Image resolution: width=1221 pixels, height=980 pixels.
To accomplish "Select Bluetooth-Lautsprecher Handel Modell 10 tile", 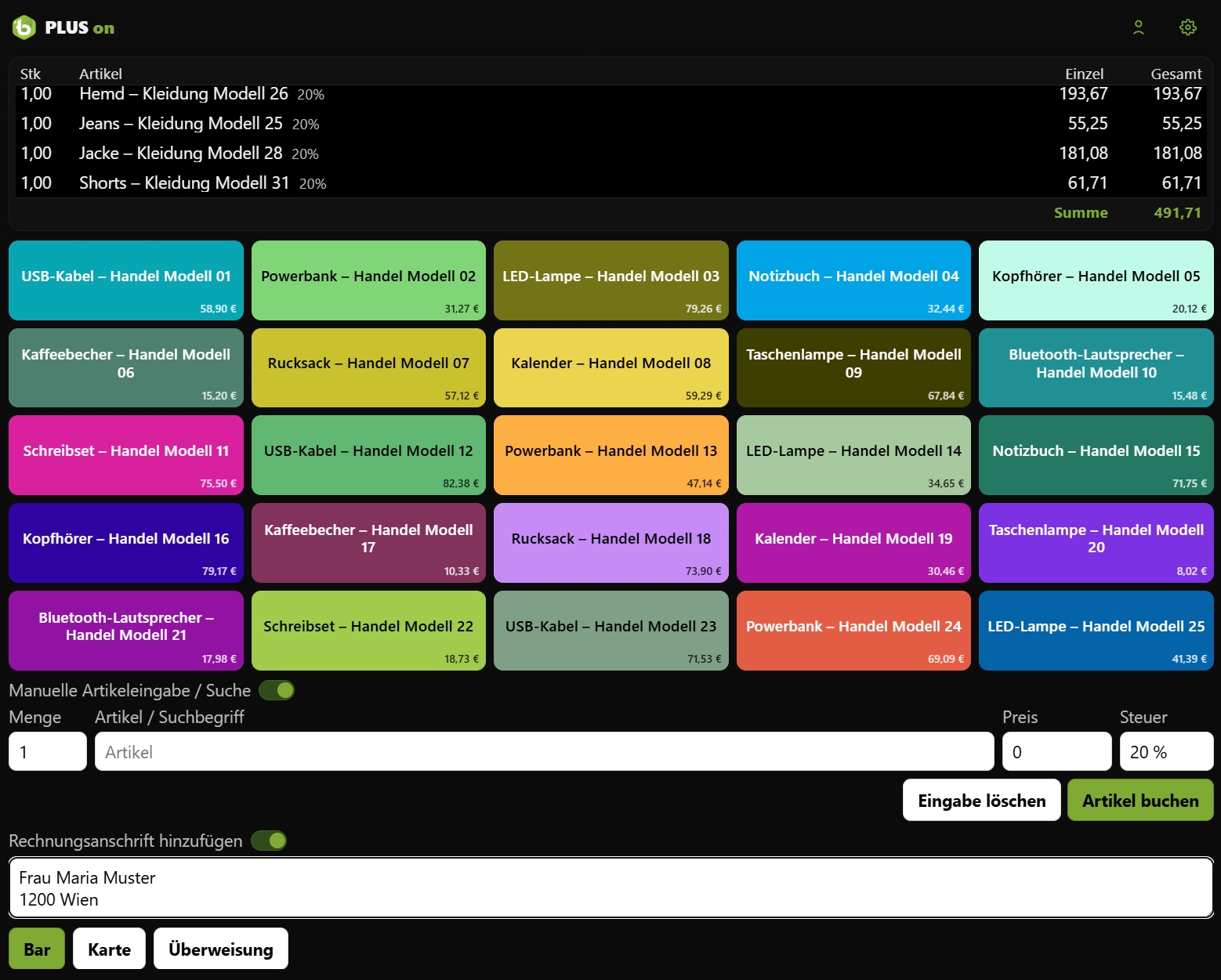I will pos(1096,367).
